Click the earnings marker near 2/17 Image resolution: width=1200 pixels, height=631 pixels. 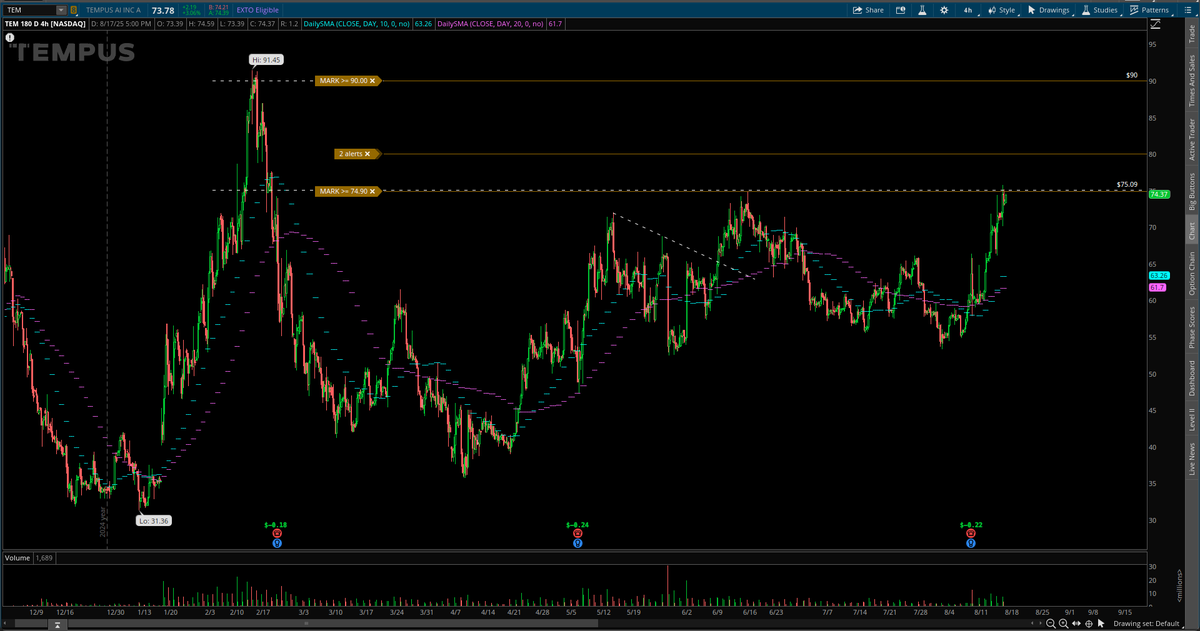(x=277, y=533)
